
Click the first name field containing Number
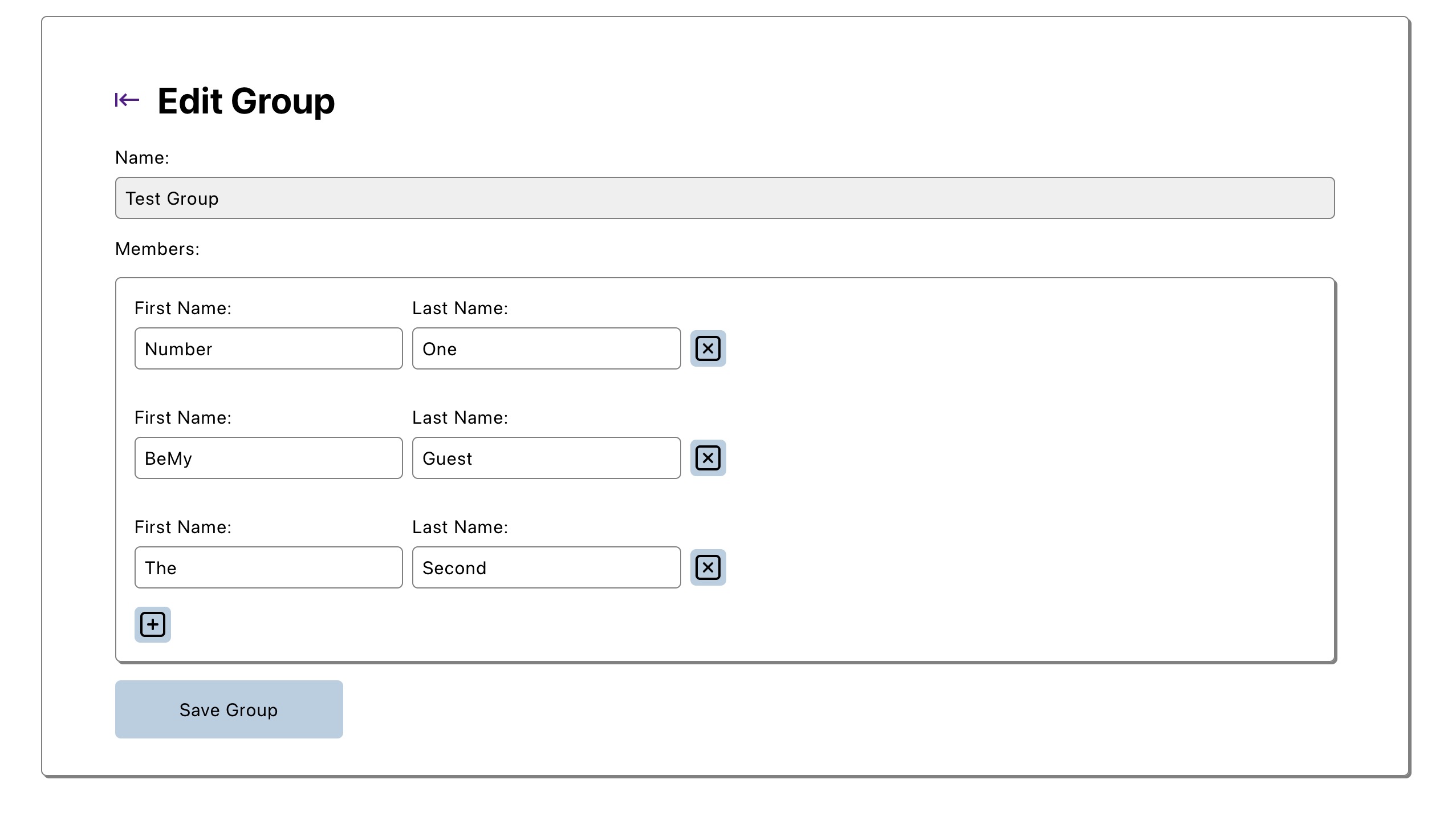[x=269, y=348]
